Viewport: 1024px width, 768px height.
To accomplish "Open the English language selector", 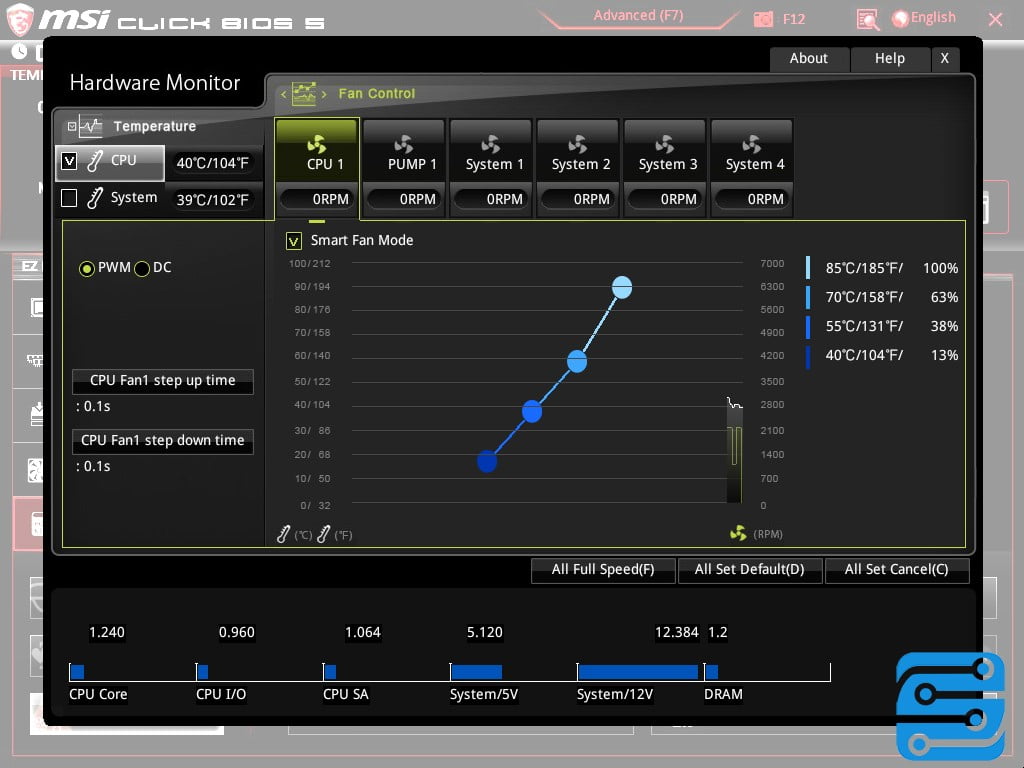I will coord(924,18).
